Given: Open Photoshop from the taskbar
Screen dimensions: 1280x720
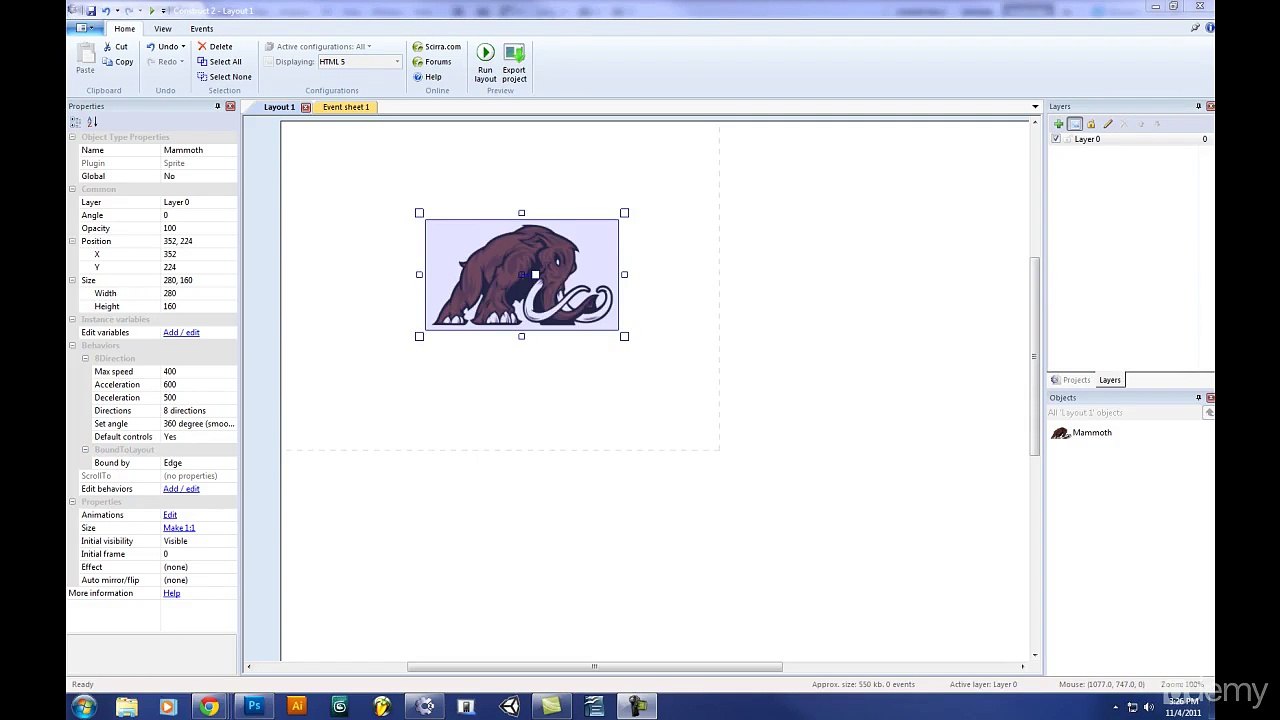Looking at the screenshot, I should tap(254, 707).
